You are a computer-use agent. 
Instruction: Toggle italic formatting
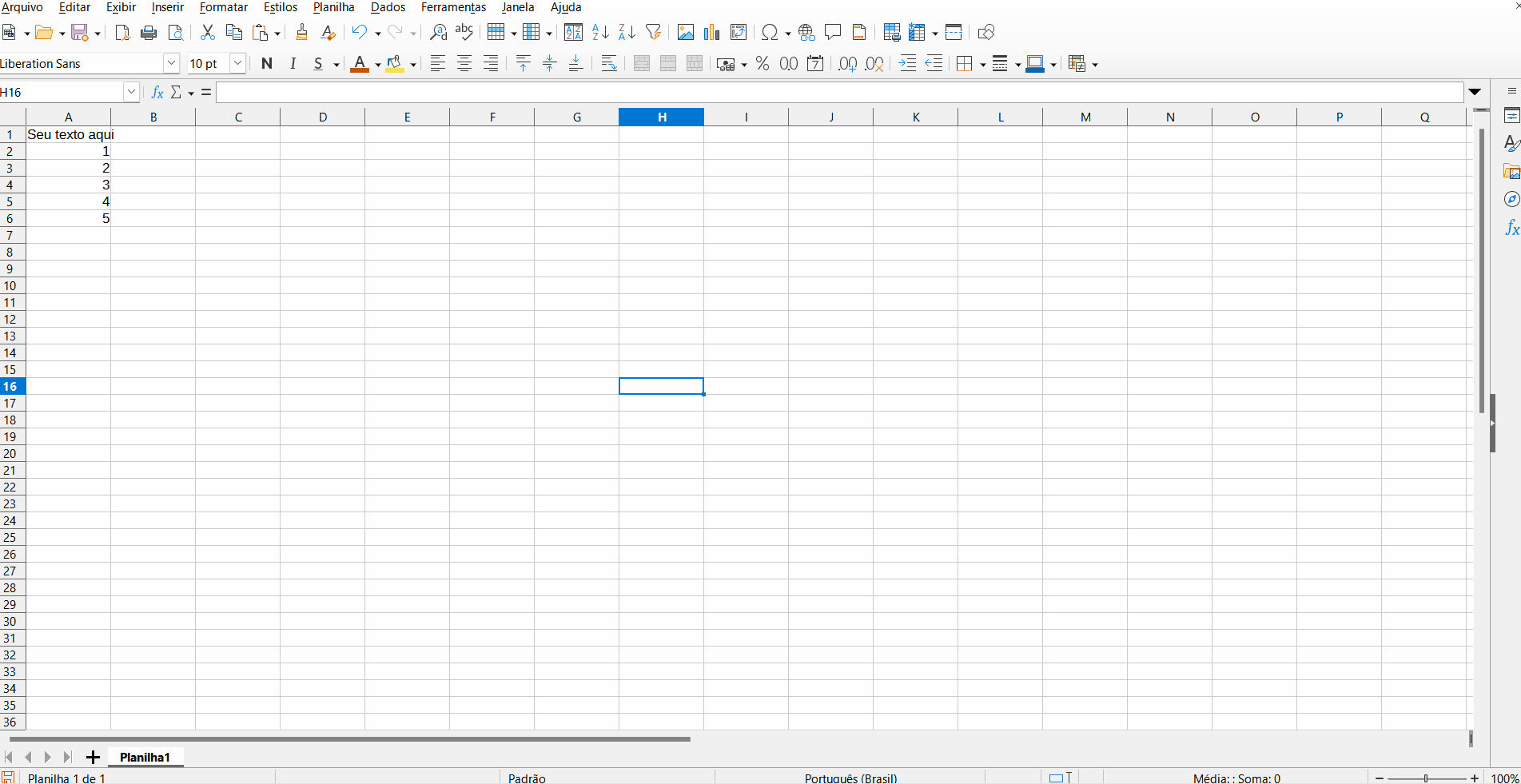point(293,64)
